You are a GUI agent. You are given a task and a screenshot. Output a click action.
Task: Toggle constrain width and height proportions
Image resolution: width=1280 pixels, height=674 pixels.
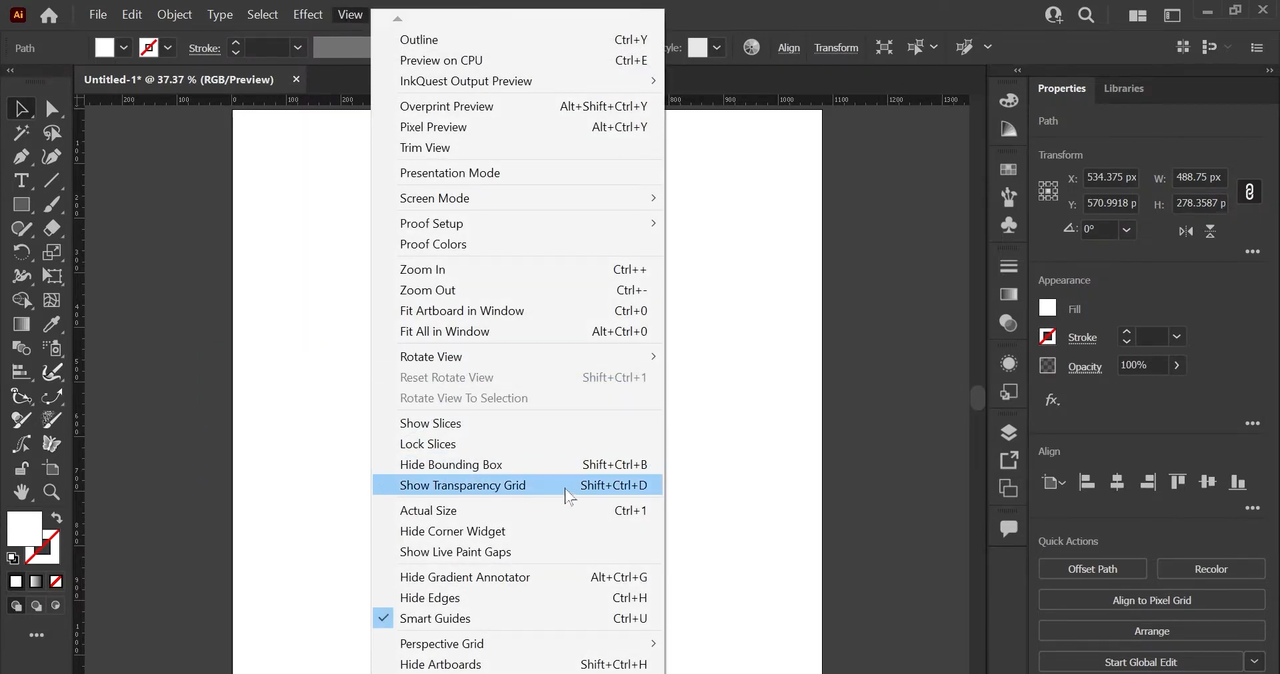pos(1249,191)
